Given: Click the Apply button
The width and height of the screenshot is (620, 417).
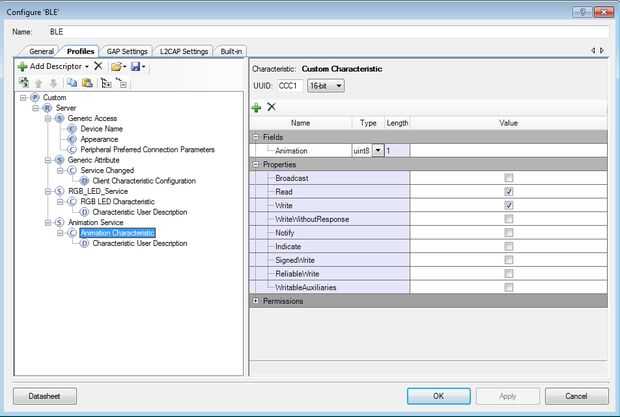Looking at the screenshot, I should pyautogui.click(x=508, y=396).
